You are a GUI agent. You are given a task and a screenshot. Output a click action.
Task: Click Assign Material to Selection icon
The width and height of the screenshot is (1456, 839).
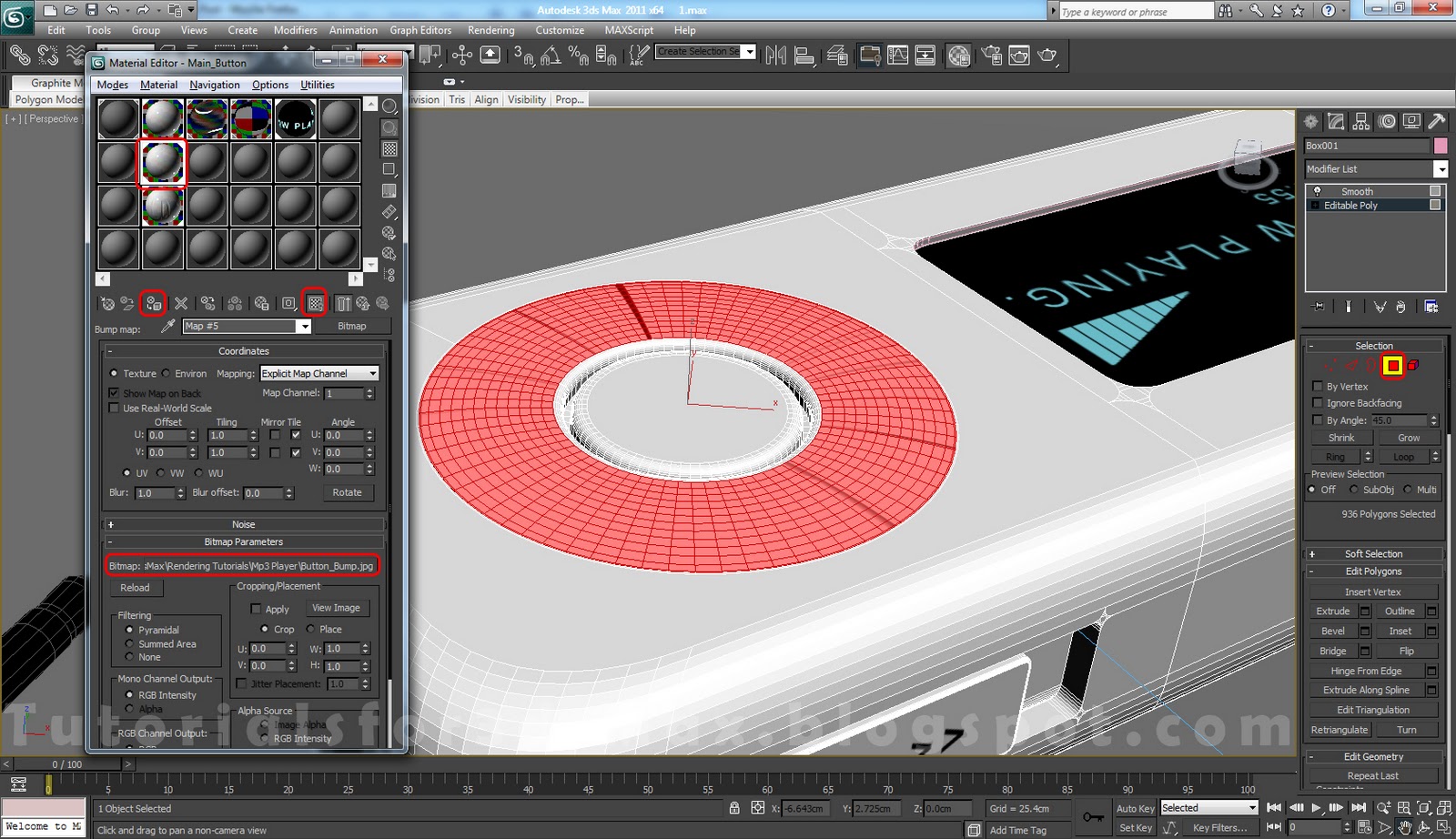154,303
